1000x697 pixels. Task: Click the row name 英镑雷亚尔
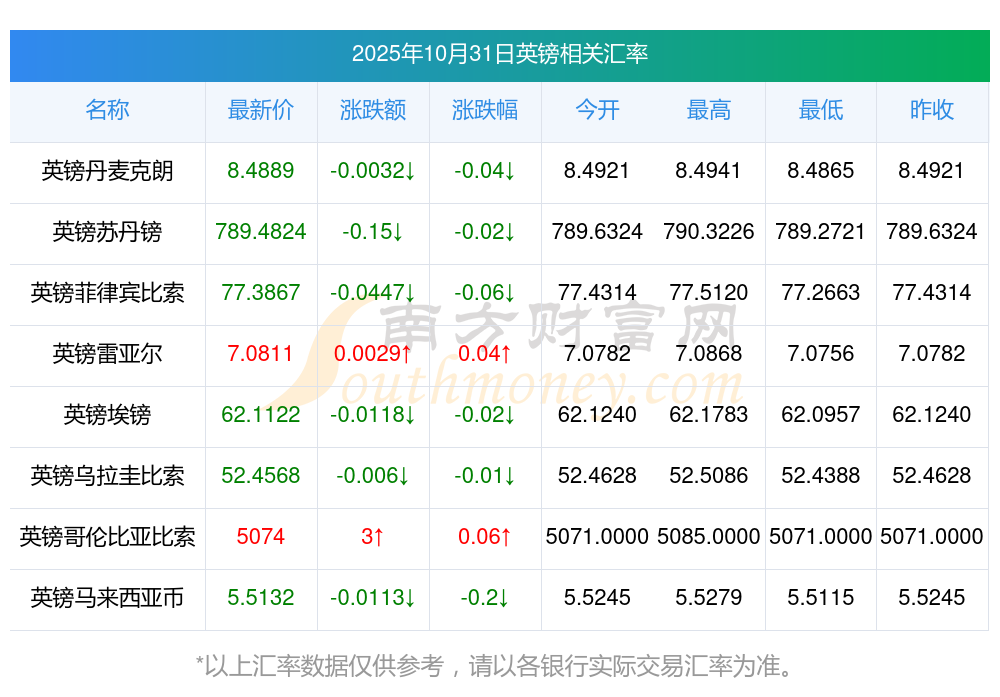[x=107, y=353]
